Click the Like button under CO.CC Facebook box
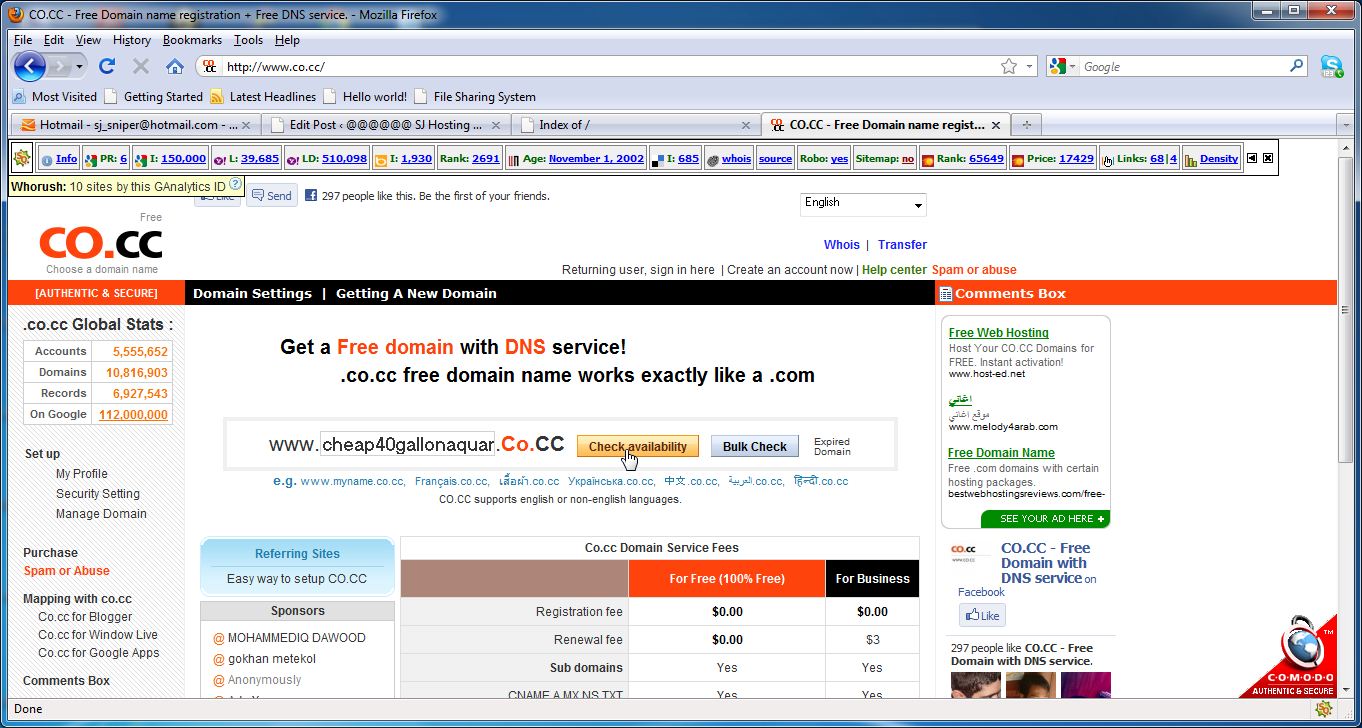 click(x=982, y=615)
